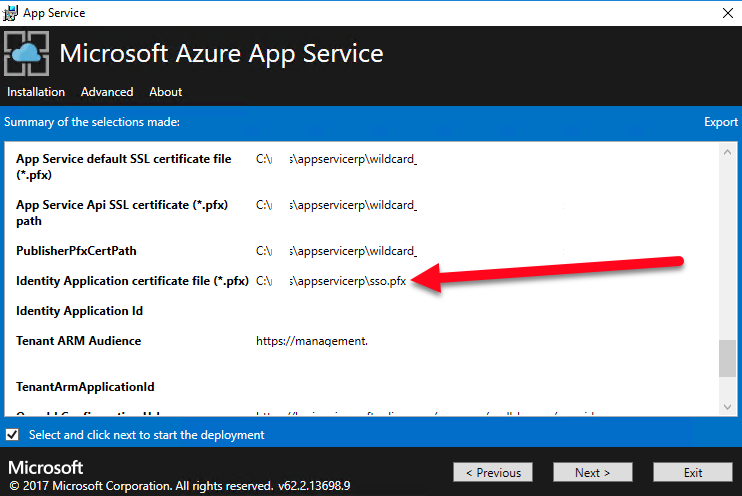Toggle the start deployment checkbox

12,434
